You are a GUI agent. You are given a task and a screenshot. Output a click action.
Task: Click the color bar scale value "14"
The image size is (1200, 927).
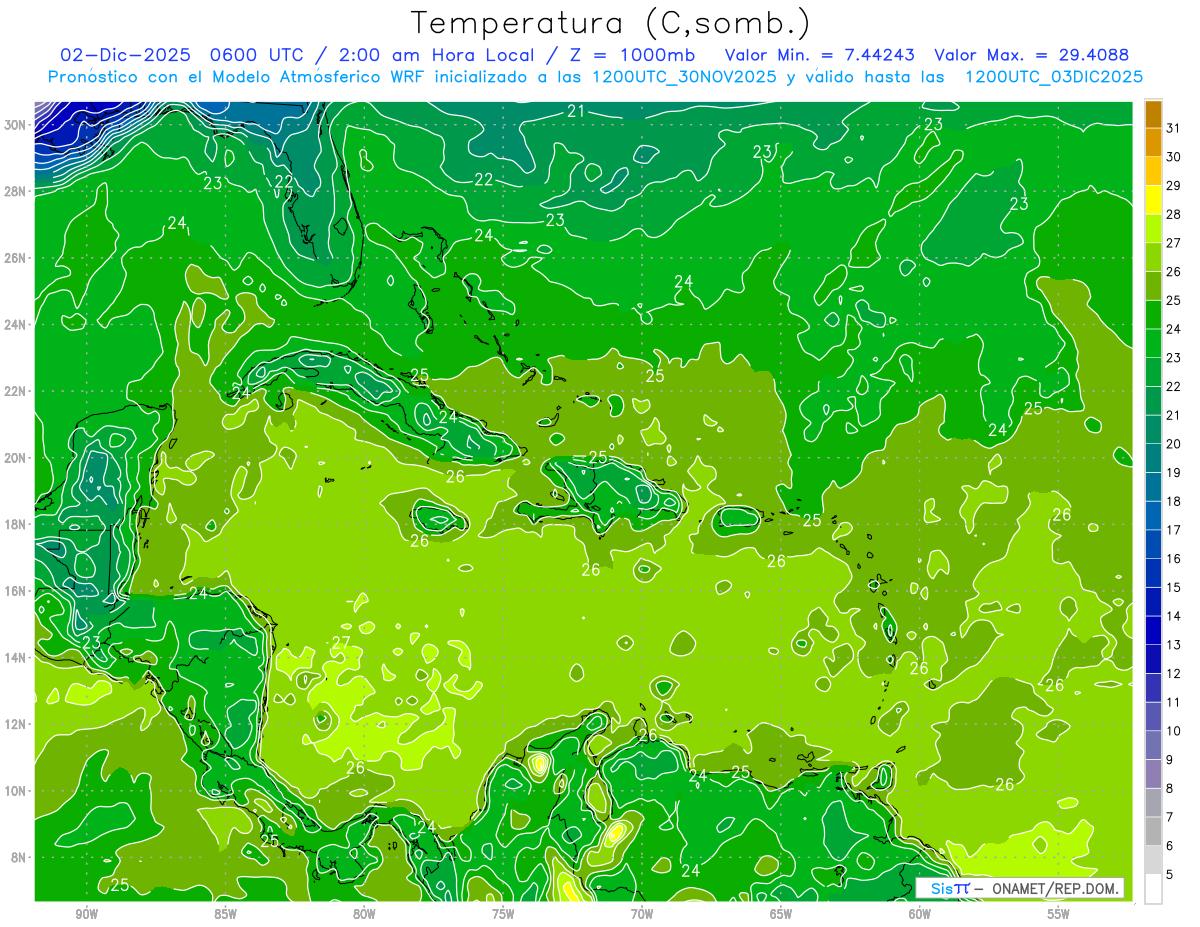point(1173,616)
